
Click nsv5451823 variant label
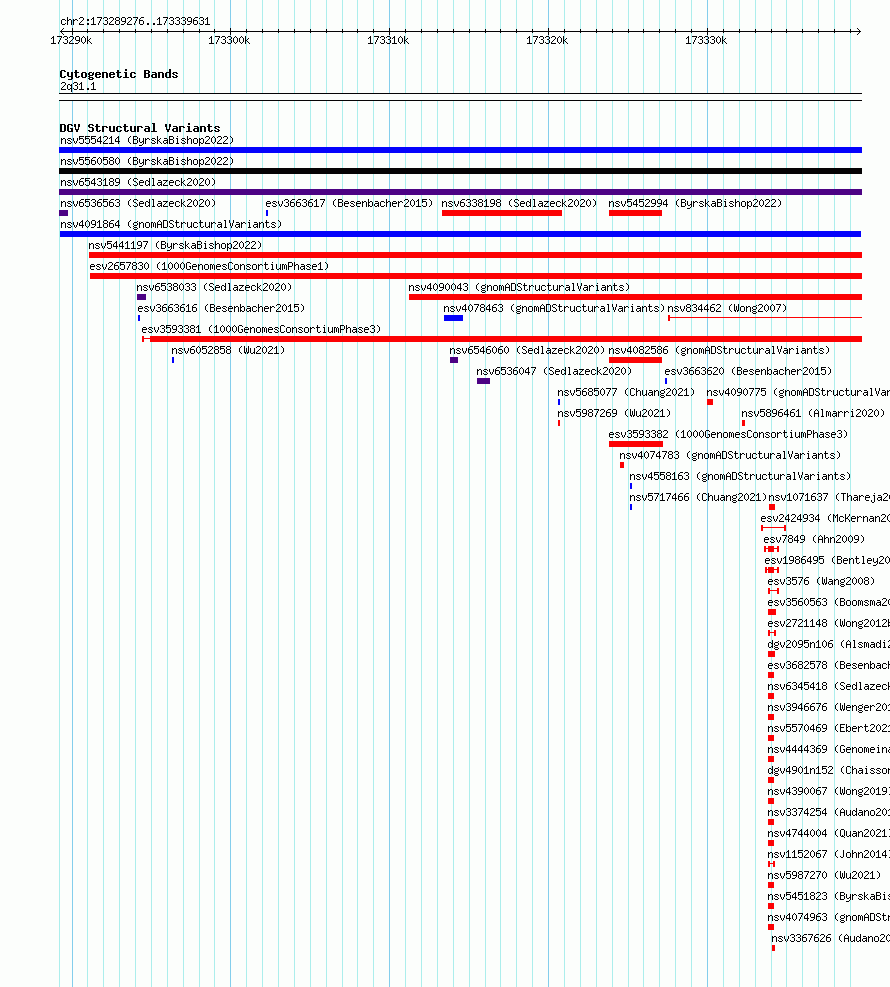[x=828, y=896]
